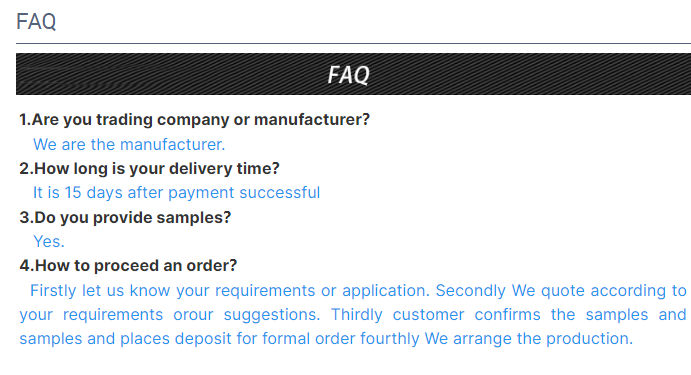Viewport: 691px width, 375px height.
Task: Click the word 'application.' in the last answer
Action: pos(386,290)
